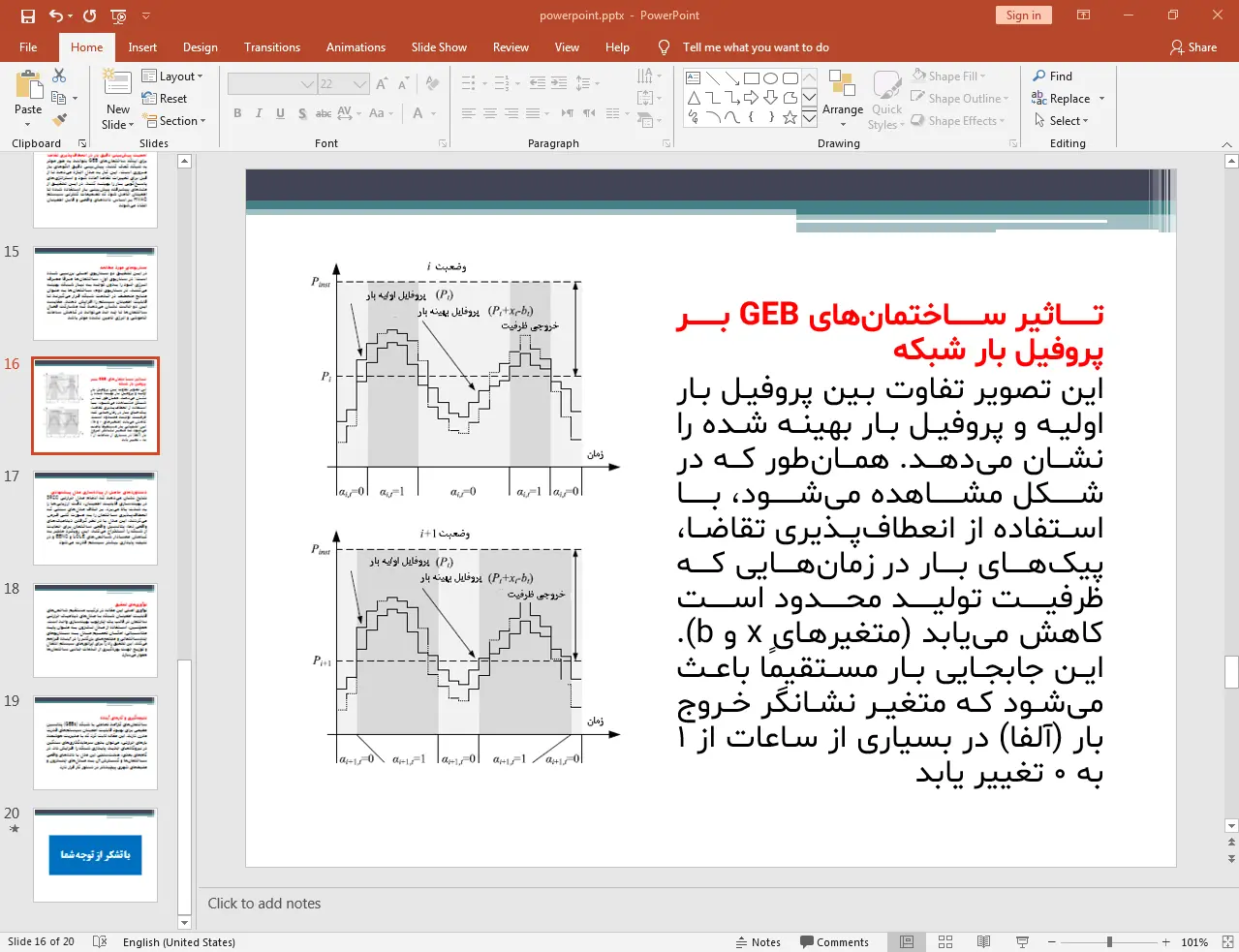Open the Layout dropdown
This screenshot has width=1239, height=952.
click(172, 76)
